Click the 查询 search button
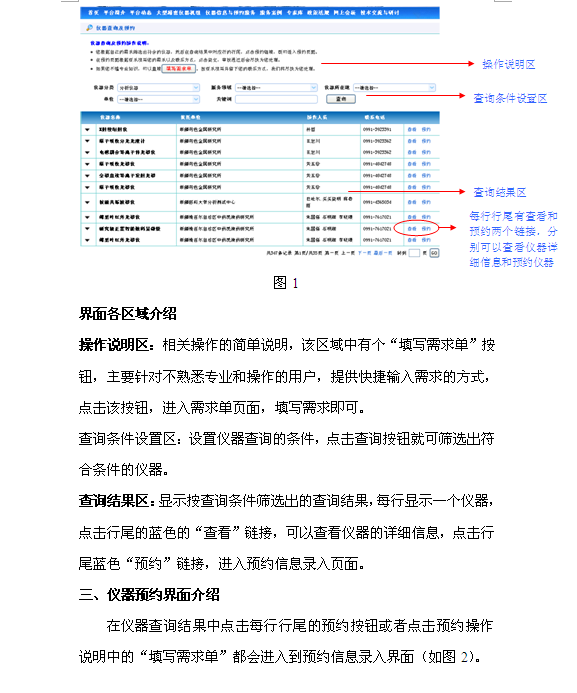This screenshot has width=577, height=693. [341, 99]
